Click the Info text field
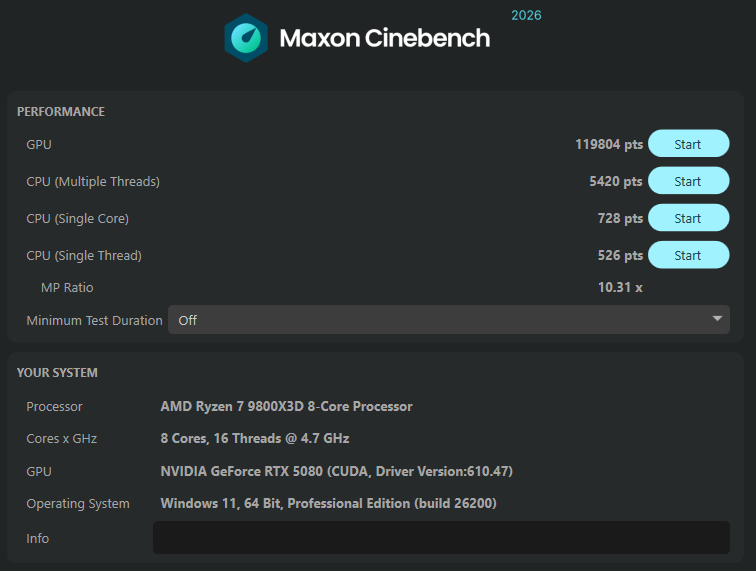 click(x=441, y=537)
